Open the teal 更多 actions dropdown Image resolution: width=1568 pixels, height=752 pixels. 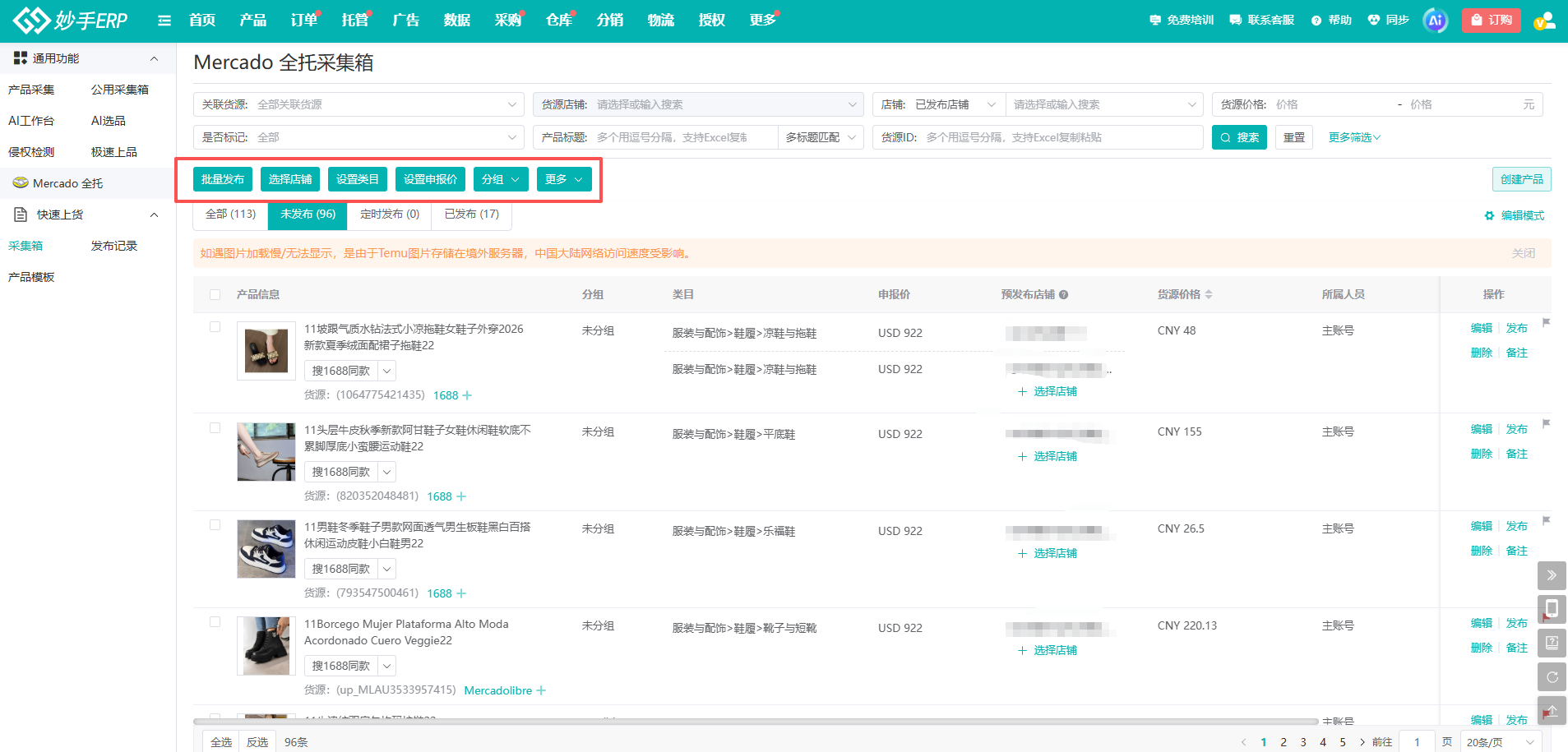(564, 179)
